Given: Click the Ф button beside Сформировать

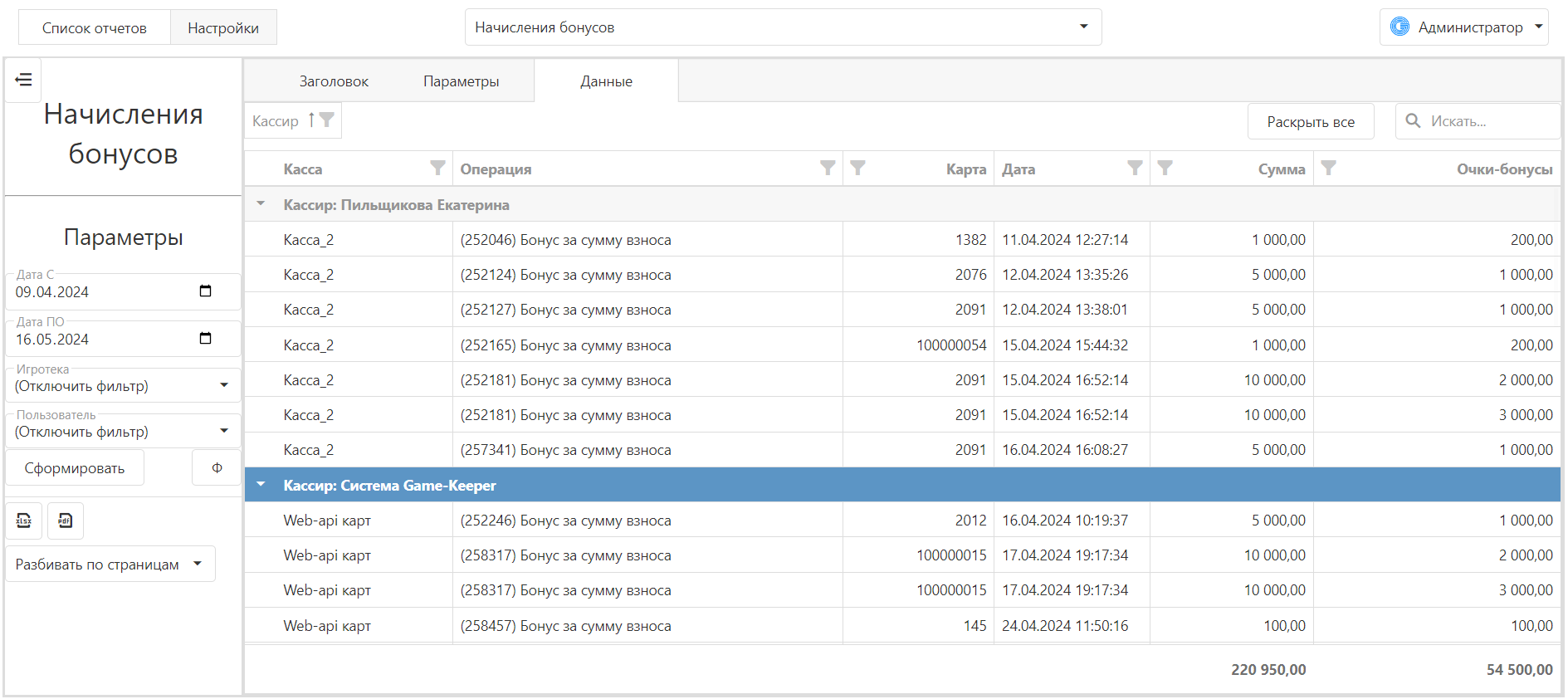Looking at the screenshot, I should (217, 468).
